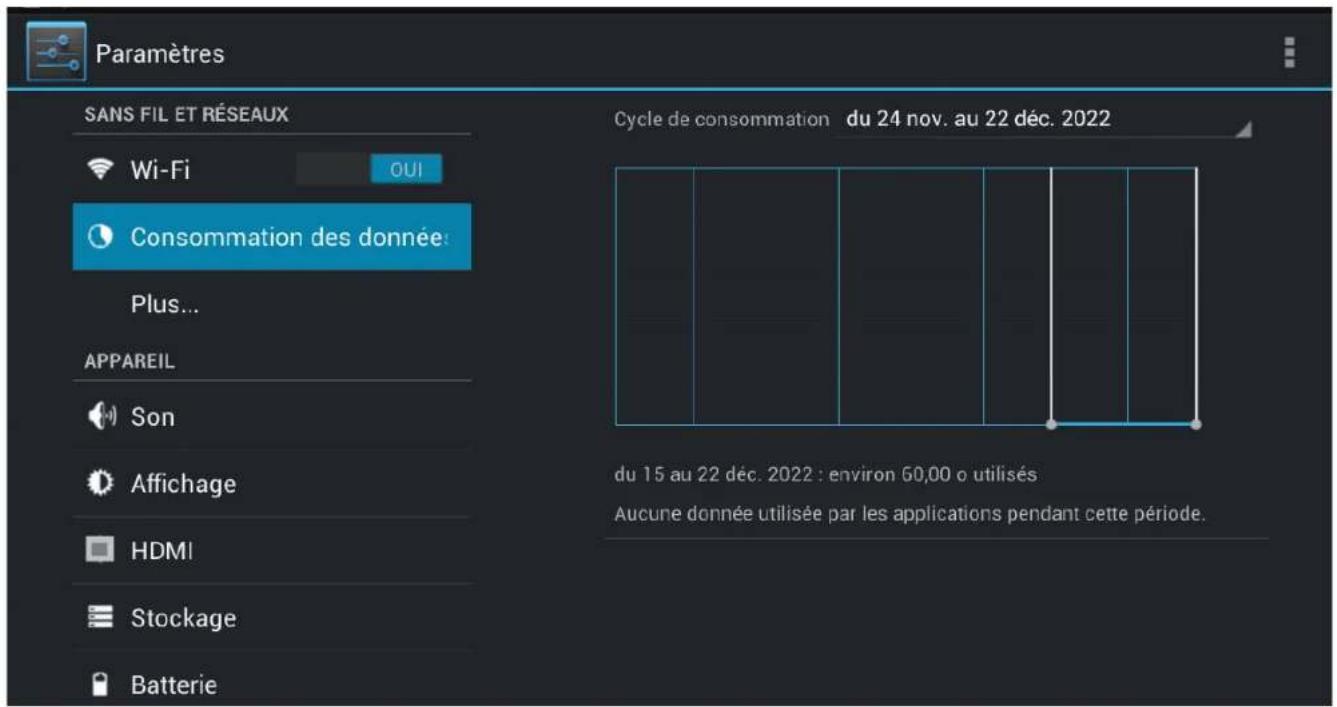Tap the Stockage storage icon
1337x707 pixels.
coord(100,618)
